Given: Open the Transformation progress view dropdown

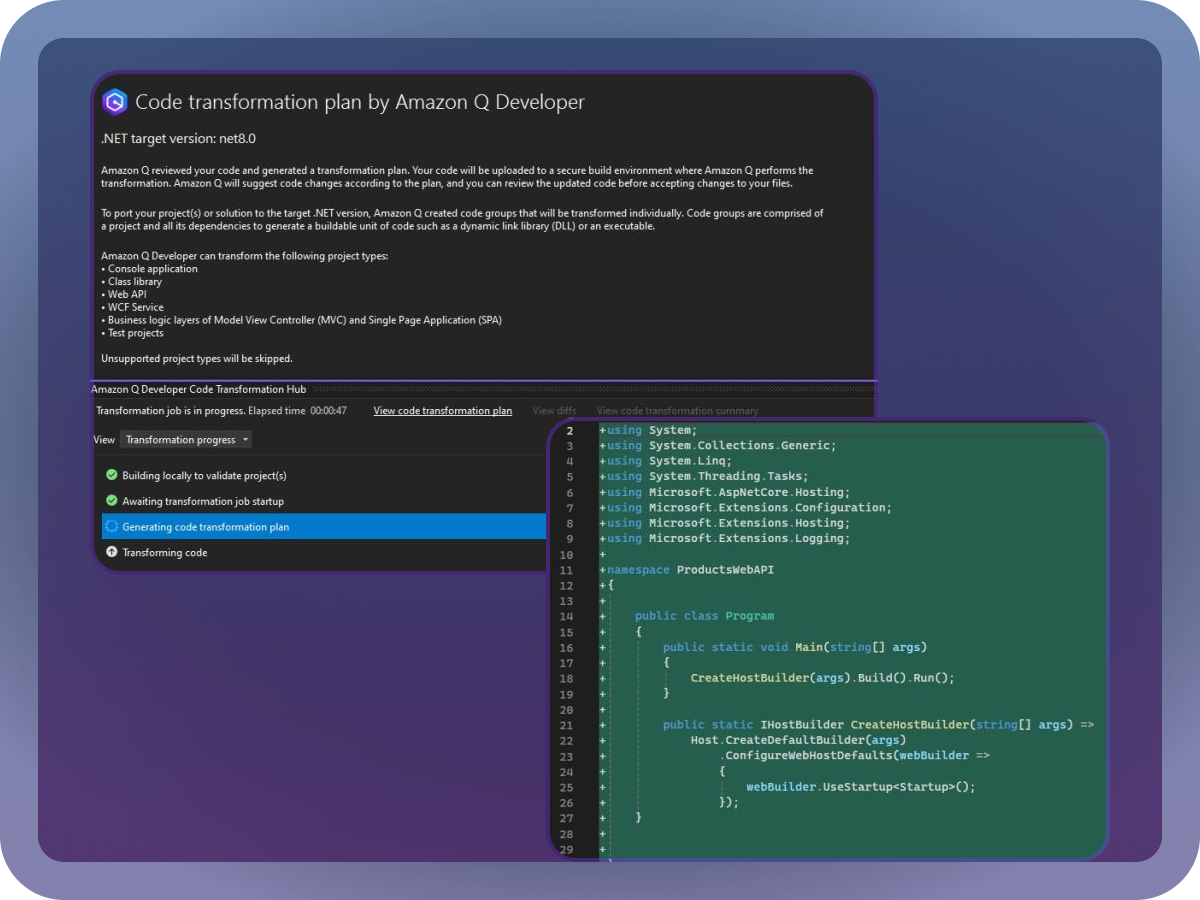Looking at the screenshot, I should click(x=186, y=439).
